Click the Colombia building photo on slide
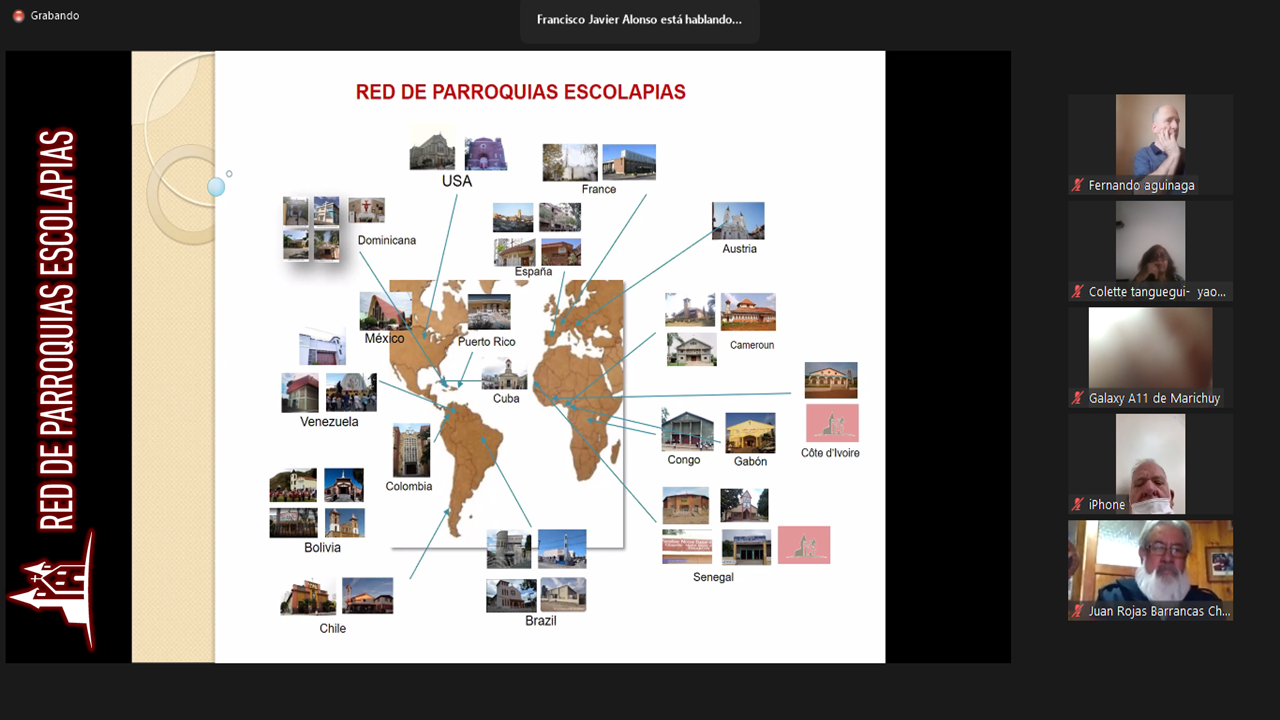This screenshot has width=1280, height=720. tap(411, 450)
